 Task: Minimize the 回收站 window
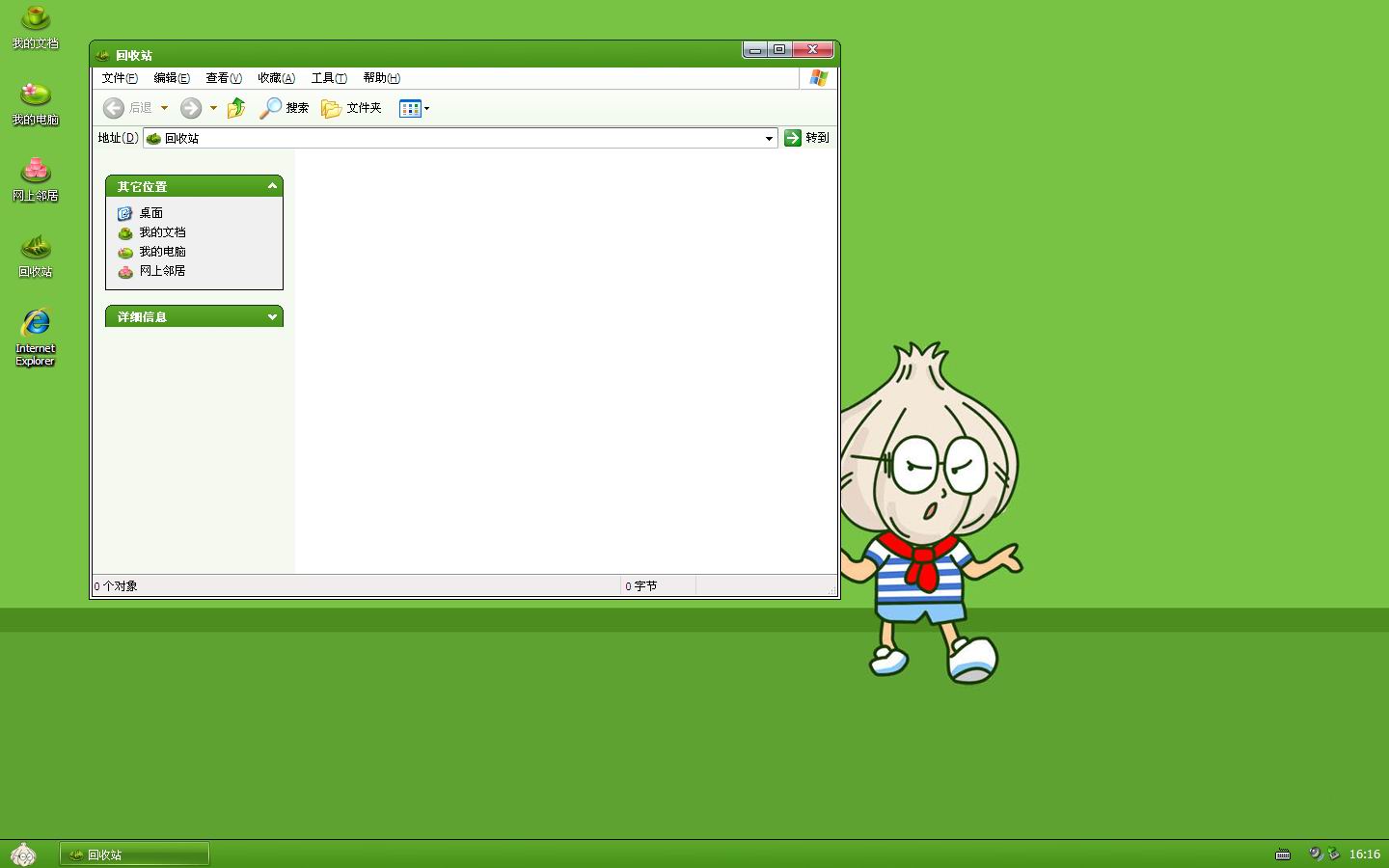click(755, 50)
